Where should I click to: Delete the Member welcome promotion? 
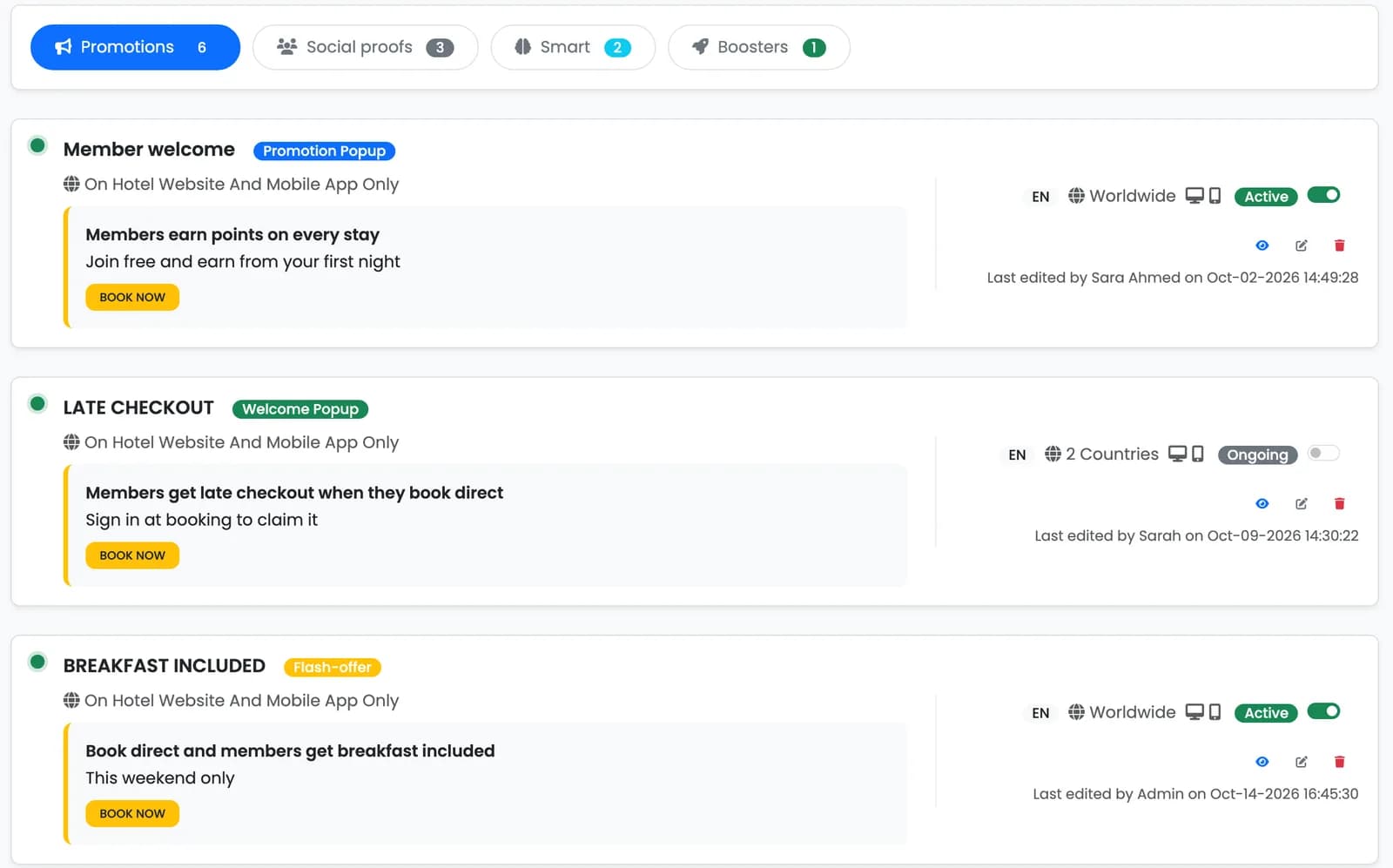1339,246
